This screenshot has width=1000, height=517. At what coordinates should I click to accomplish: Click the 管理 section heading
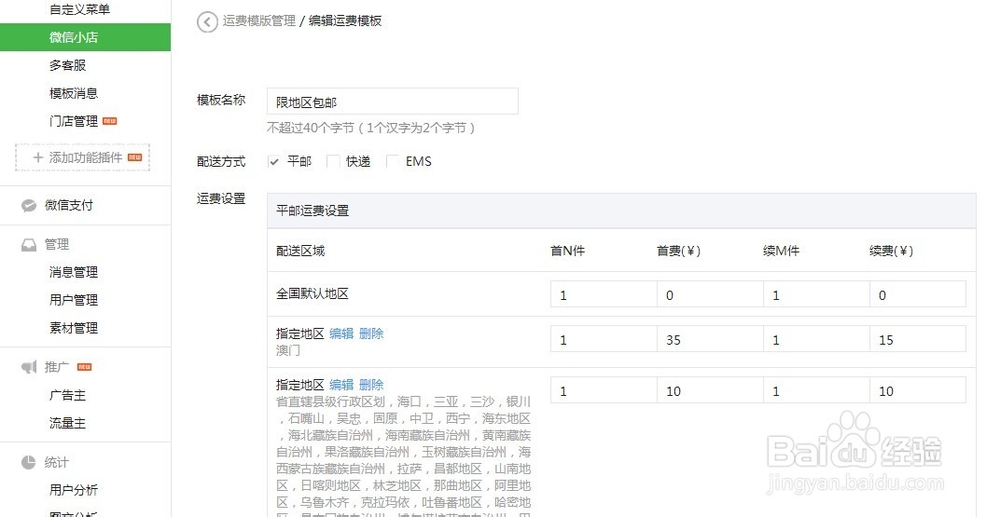pyautogui.click(x=57, y=245)
